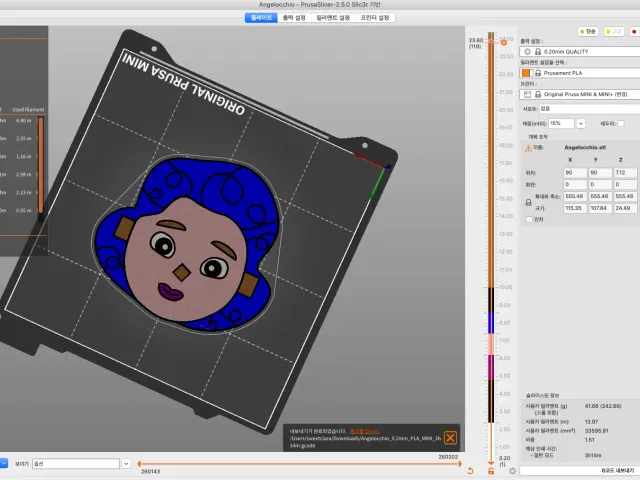Click the rotation Y field
The height and width of the screenshot is (480, 640).
tap(600, 184)
